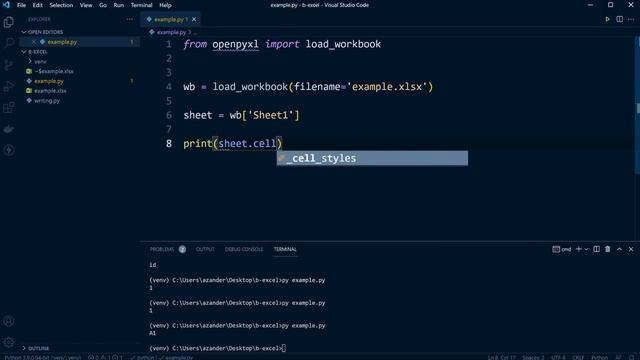This screenshot has width=640, height=360.
Task: Change language mode Python in status bar
Action: pos(600,358)
